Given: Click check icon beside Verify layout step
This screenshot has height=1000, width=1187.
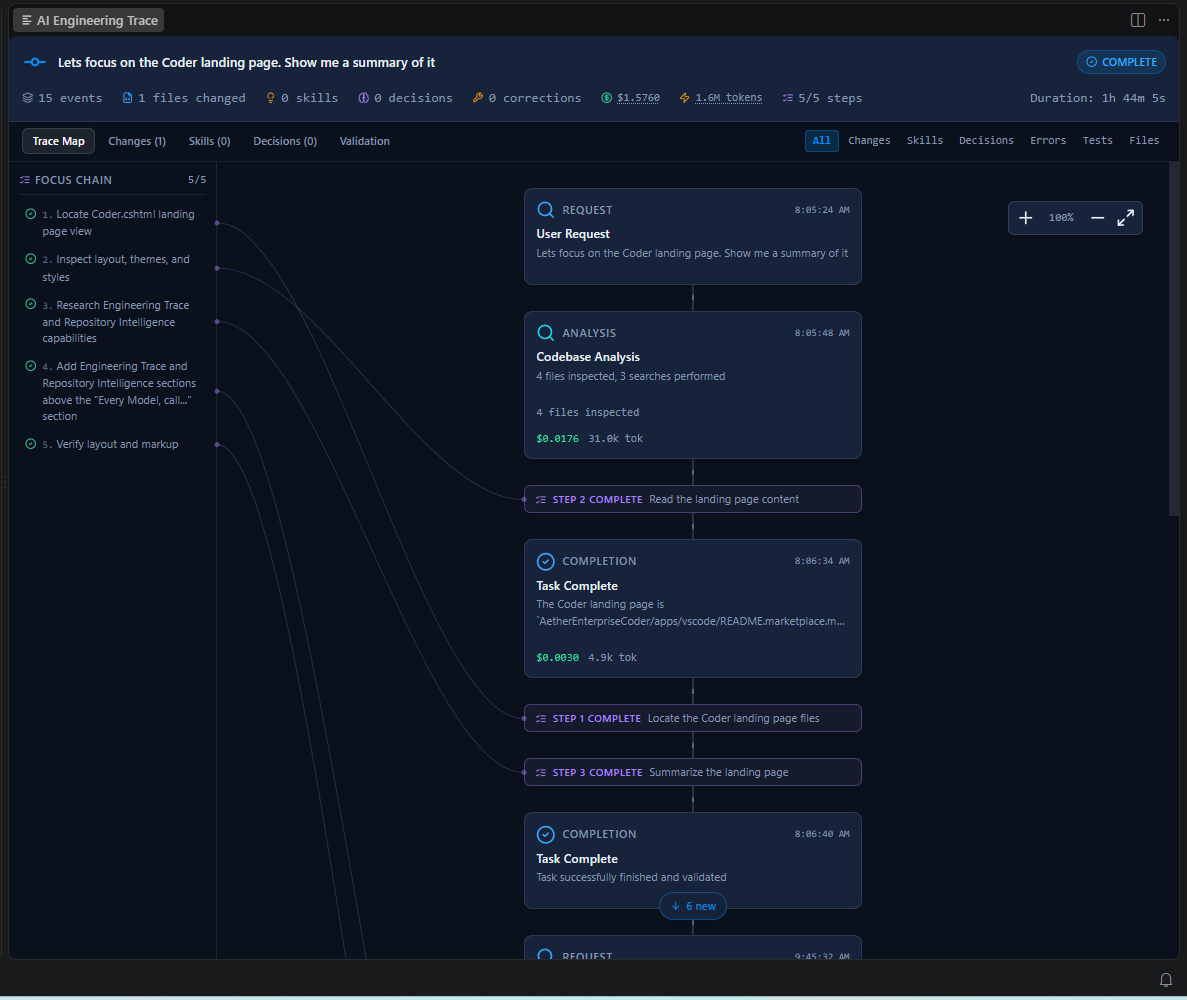Looking at the screenshot, I should (30, 444).
